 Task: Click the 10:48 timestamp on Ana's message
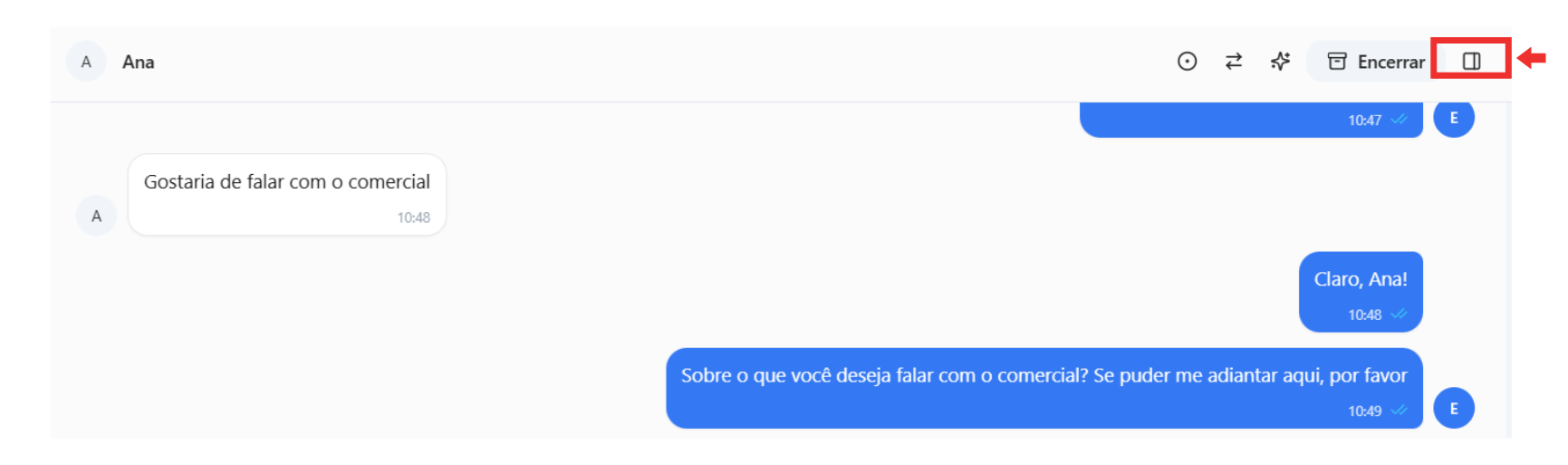[x=413, y=218]
